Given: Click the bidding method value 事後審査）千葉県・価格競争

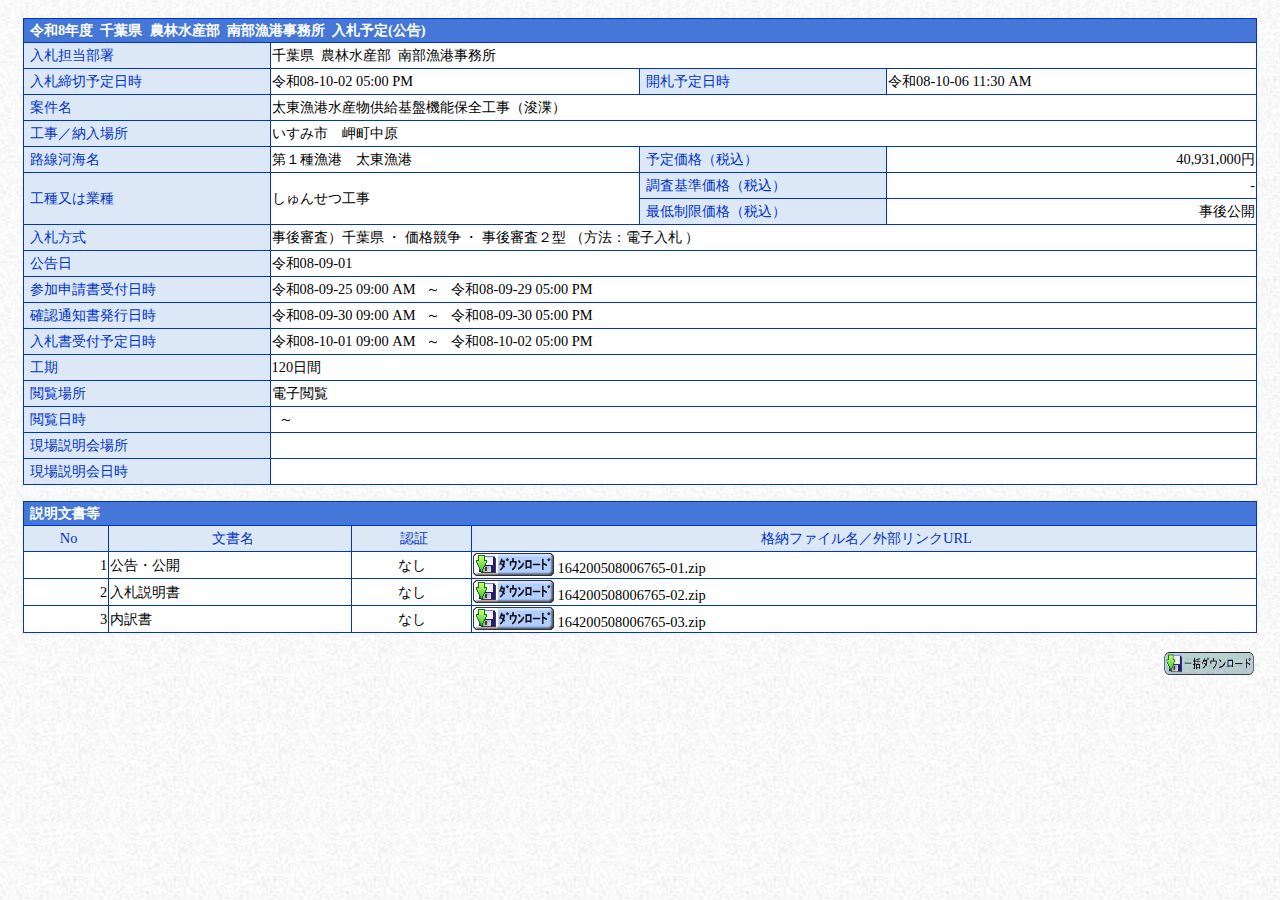Looking at the screenshot, I should pos(483,237).
